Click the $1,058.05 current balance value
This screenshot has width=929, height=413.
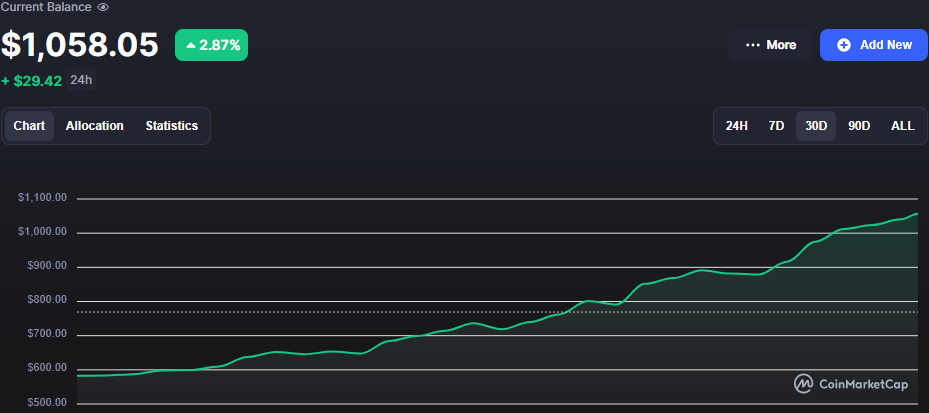[x=80, y=45]
